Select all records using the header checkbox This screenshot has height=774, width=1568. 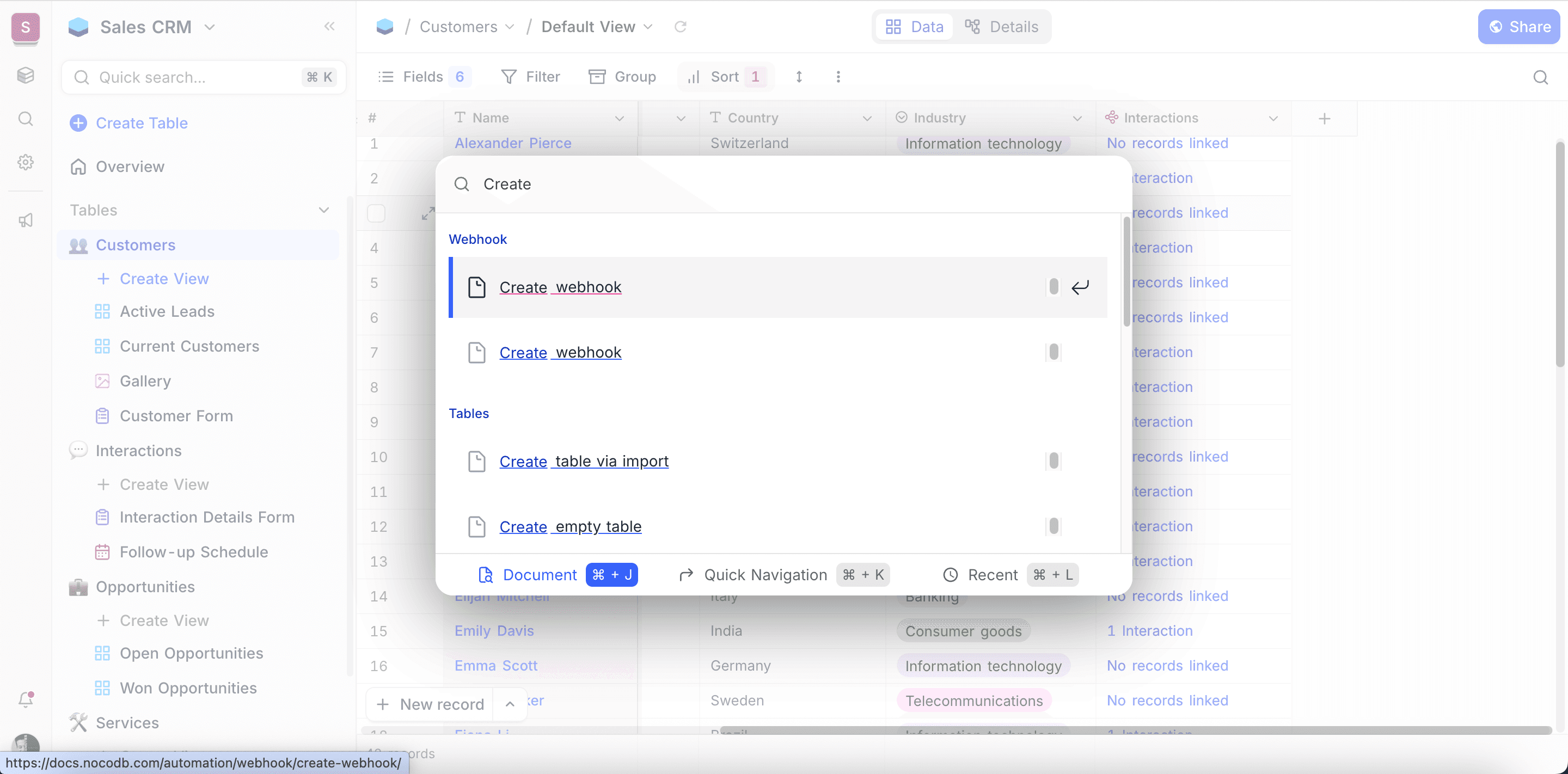click(x=376, y=213)
